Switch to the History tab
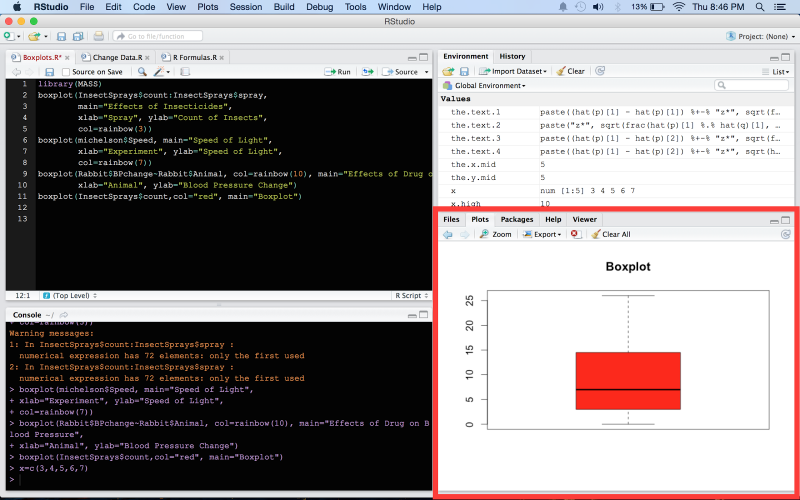This screenshot has width=800, height=500. pos(512,57)
